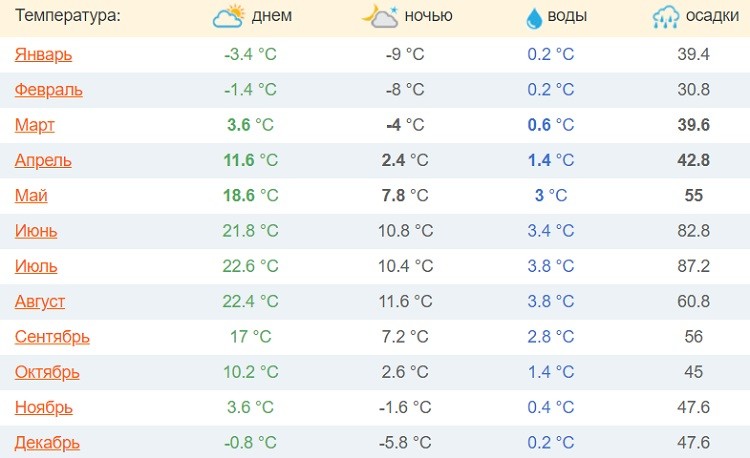This screenshot has width=750, height=458.
Task: Open the Апрель month link
Action: 43,160
